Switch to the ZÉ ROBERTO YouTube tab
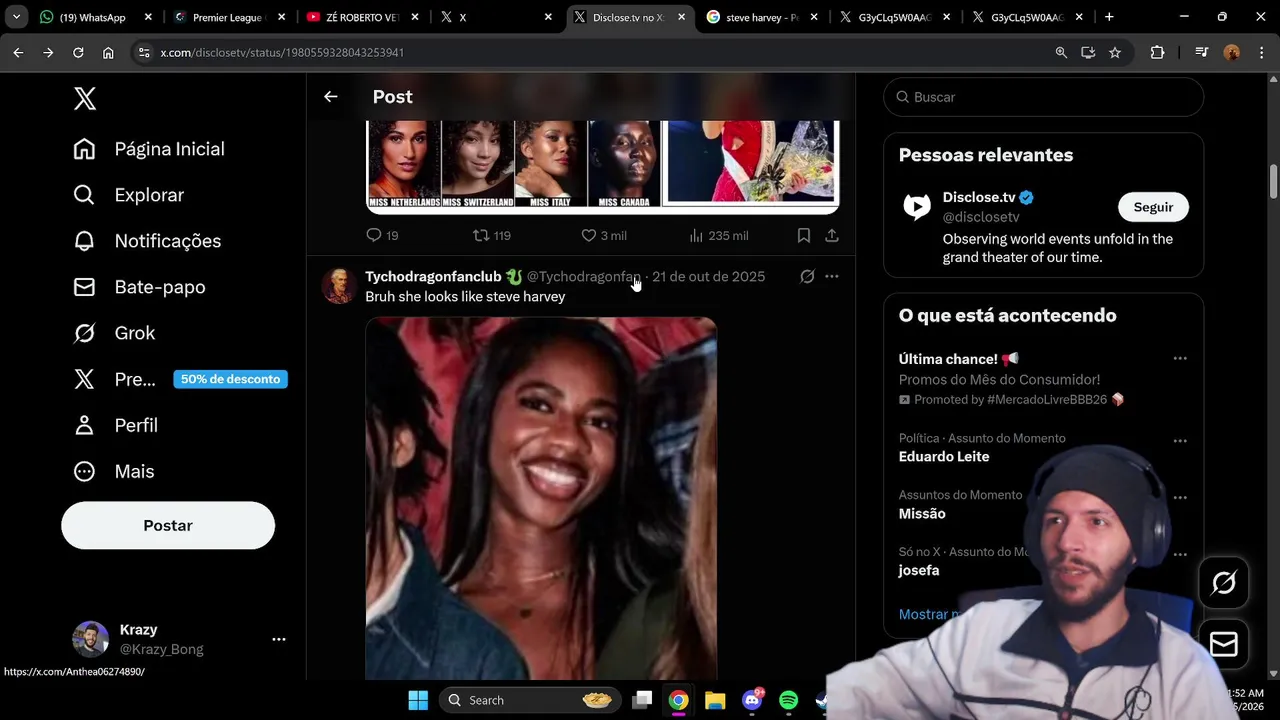 click(362, 17)
